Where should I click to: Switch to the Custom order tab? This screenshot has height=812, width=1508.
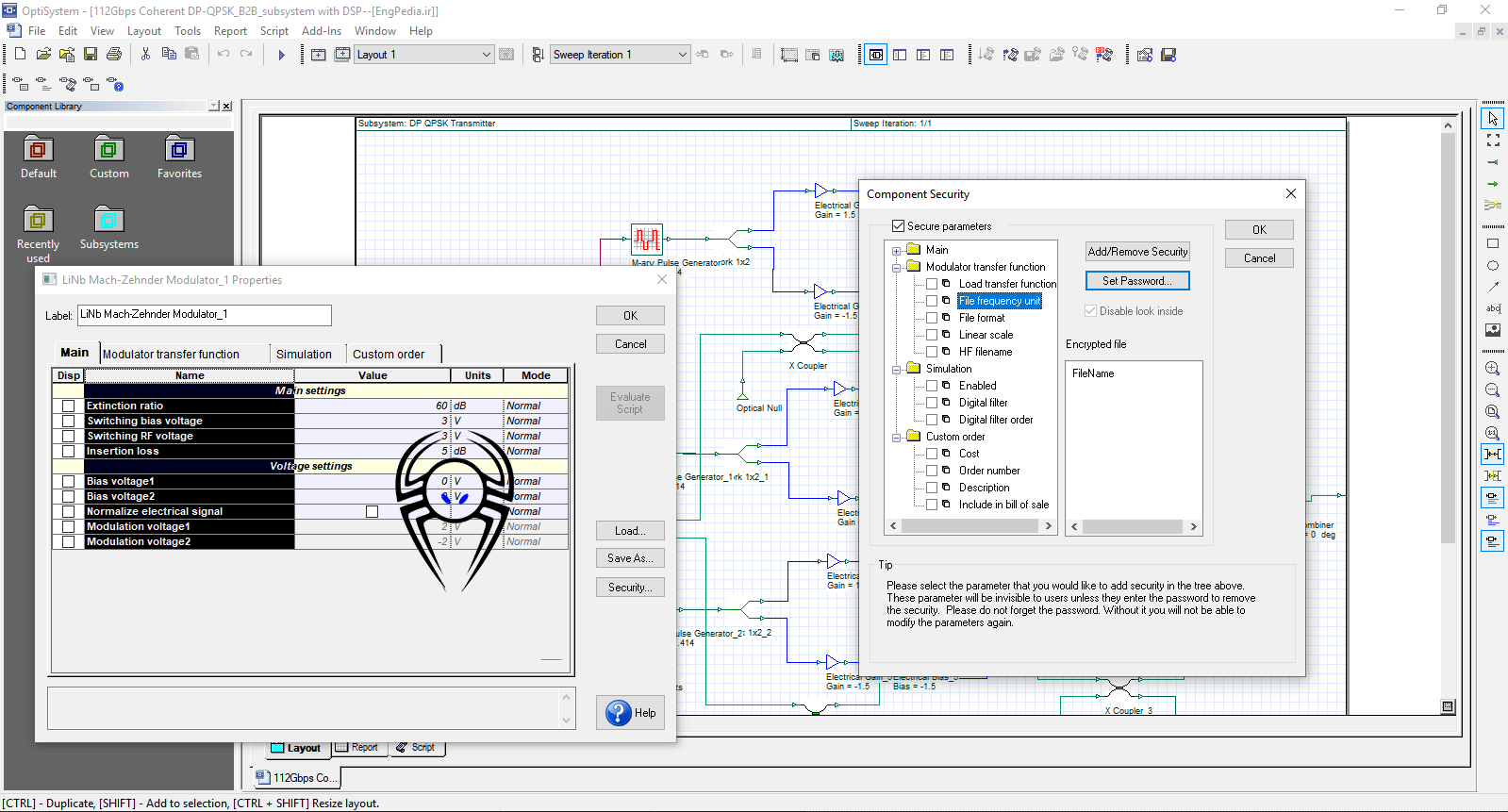click(389, 355)
